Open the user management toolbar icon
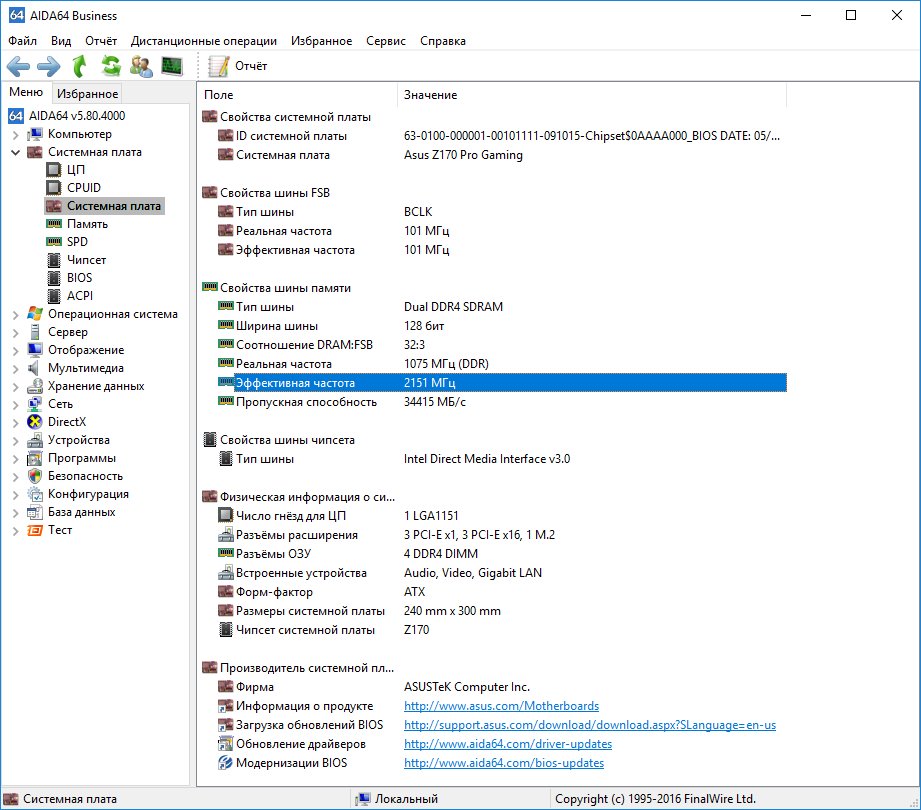921x810 pixels. click(x=141, y=66)
